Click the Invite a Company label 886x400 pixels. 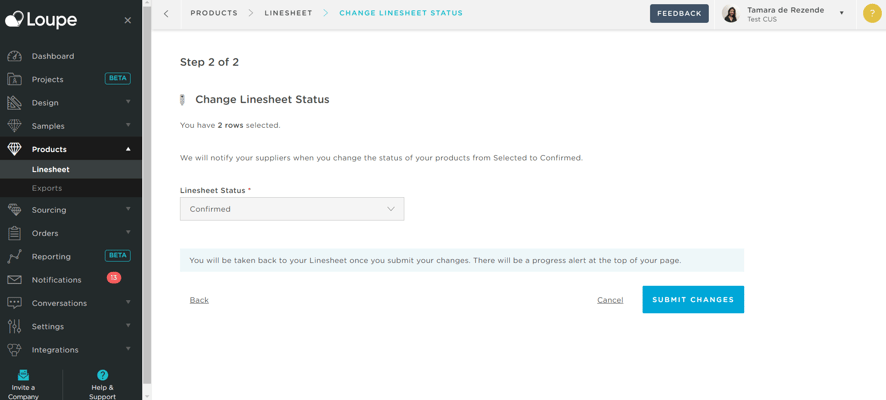click(23, 392)
